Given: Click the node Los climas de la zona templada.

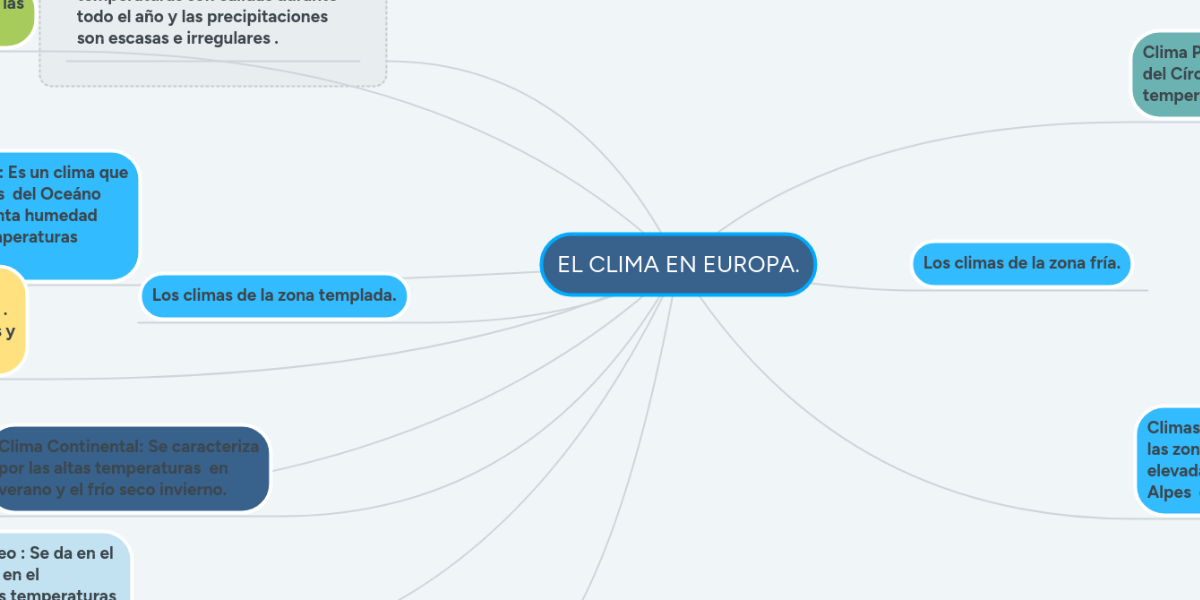Looking at the screenshot, I should point(275,296).
